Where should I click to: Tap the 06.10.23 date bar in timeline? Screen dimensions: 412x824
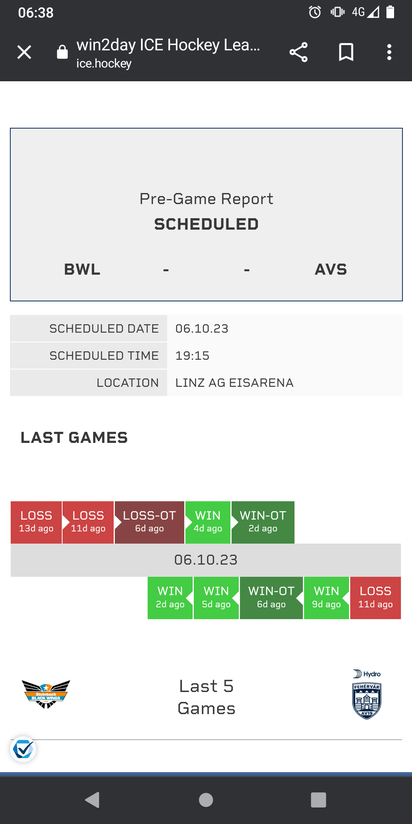coord(206,560)
